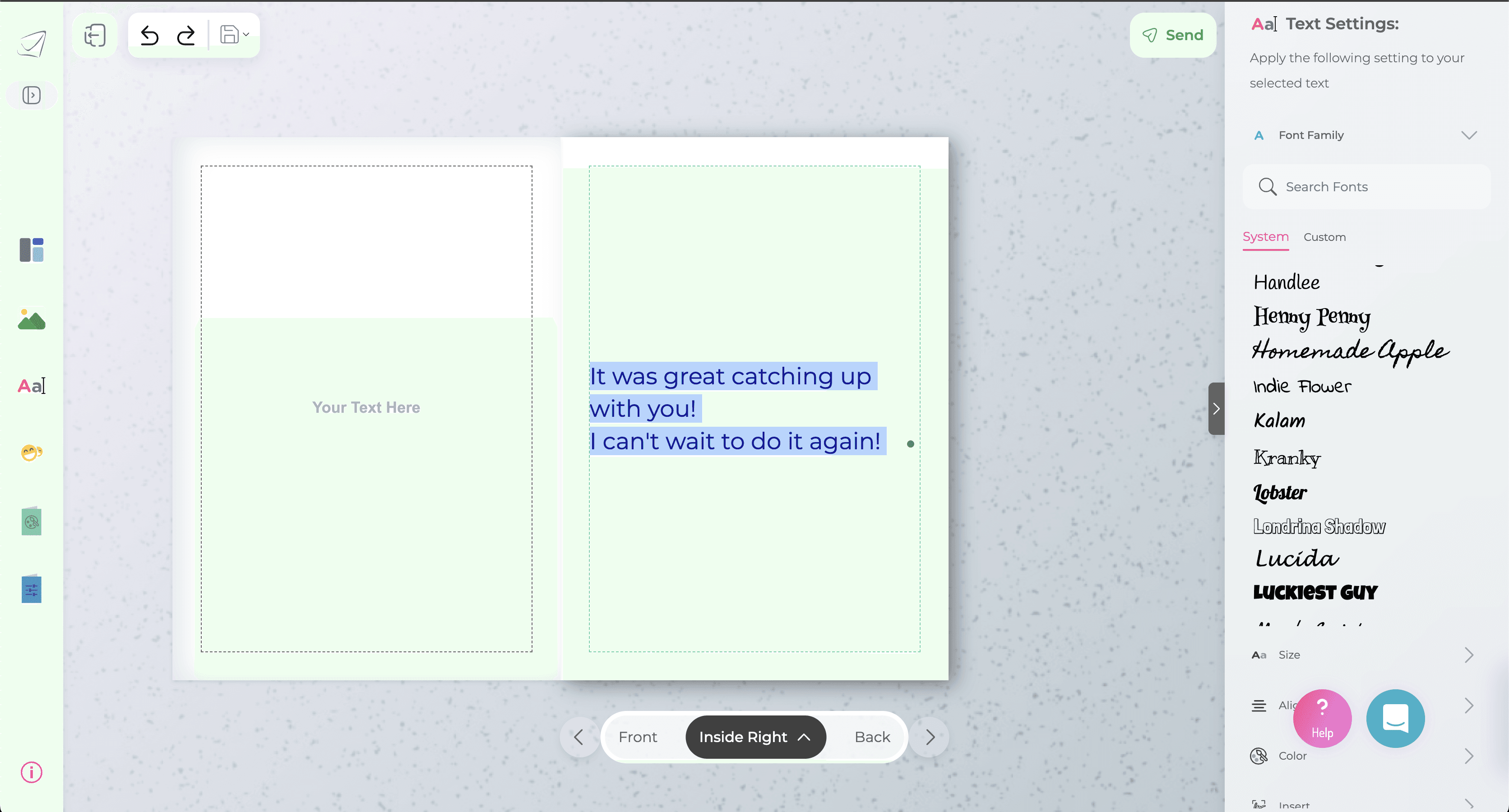Click the Search Fonts field
The image size is (1509, 812).
point(1365,187)
